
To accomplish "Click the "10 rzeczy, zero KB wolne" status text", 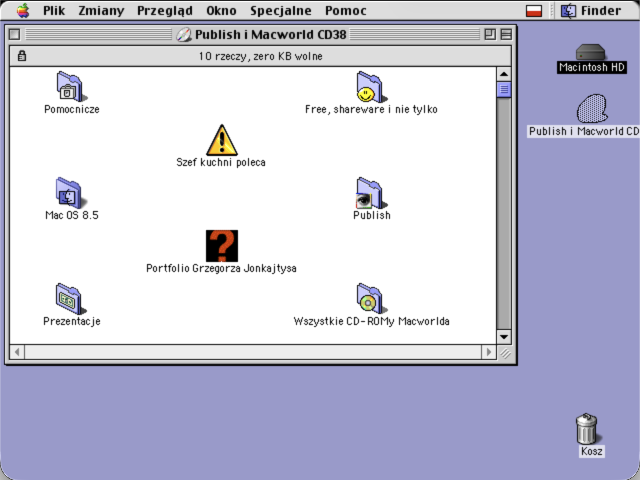I will click(x=260, y=56).
